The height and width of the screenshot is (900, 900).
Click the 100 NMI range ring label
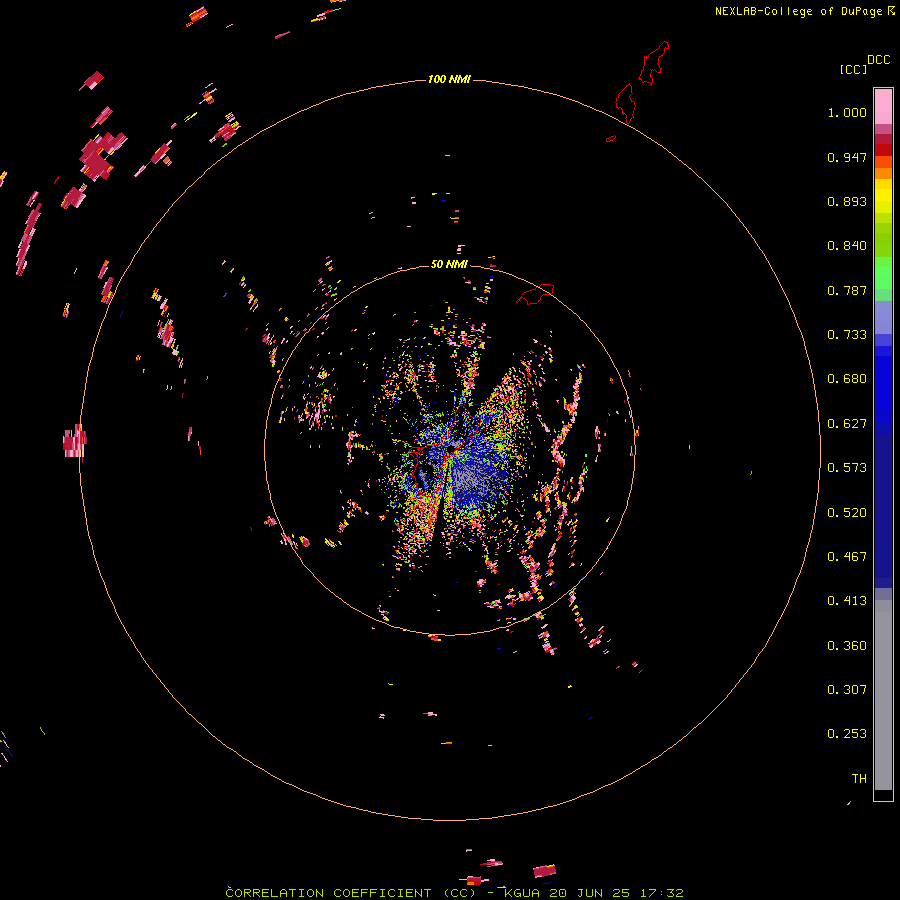coord(449,79)
